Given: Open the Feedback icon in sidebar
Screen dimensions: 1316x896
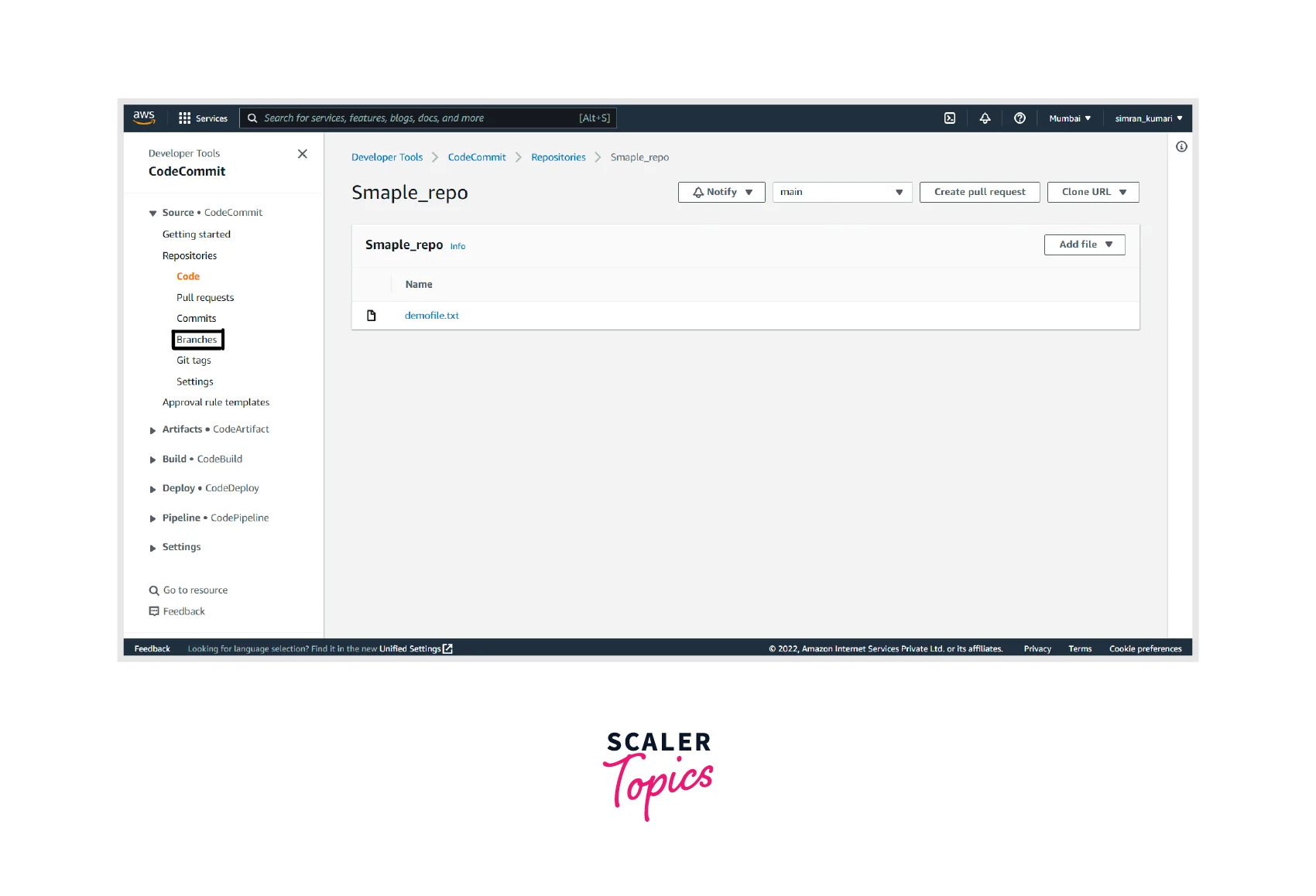Looking at the screenshot, I should 154,611.
